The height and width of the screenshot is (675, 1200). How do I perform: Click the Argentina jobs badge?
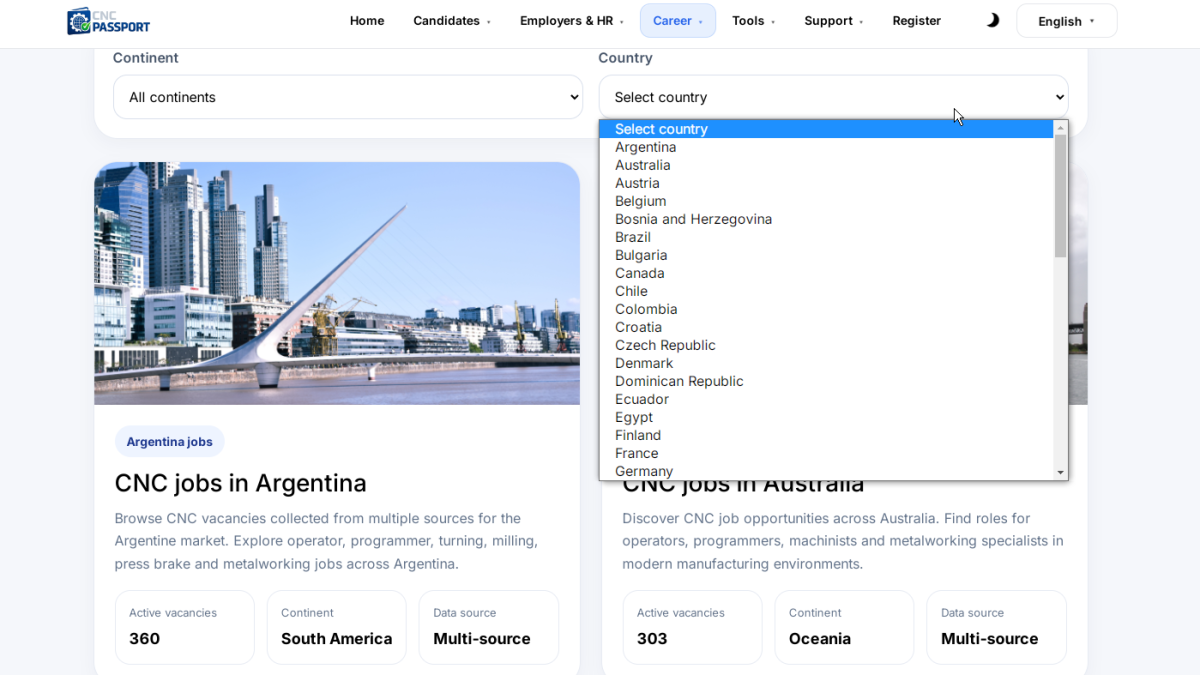[169, 441]
